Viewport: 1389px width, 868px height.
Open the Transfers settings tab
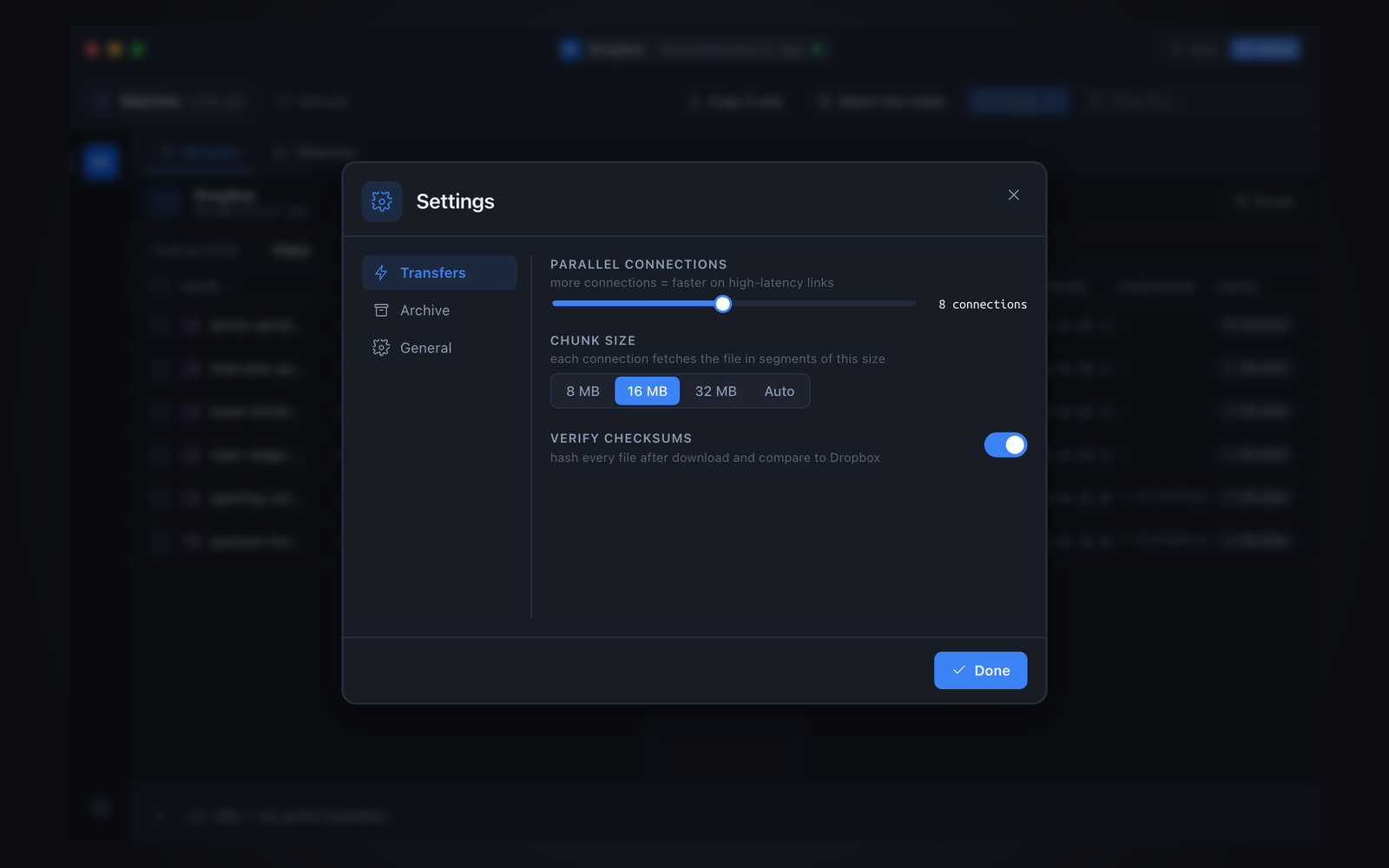point(439,273)
